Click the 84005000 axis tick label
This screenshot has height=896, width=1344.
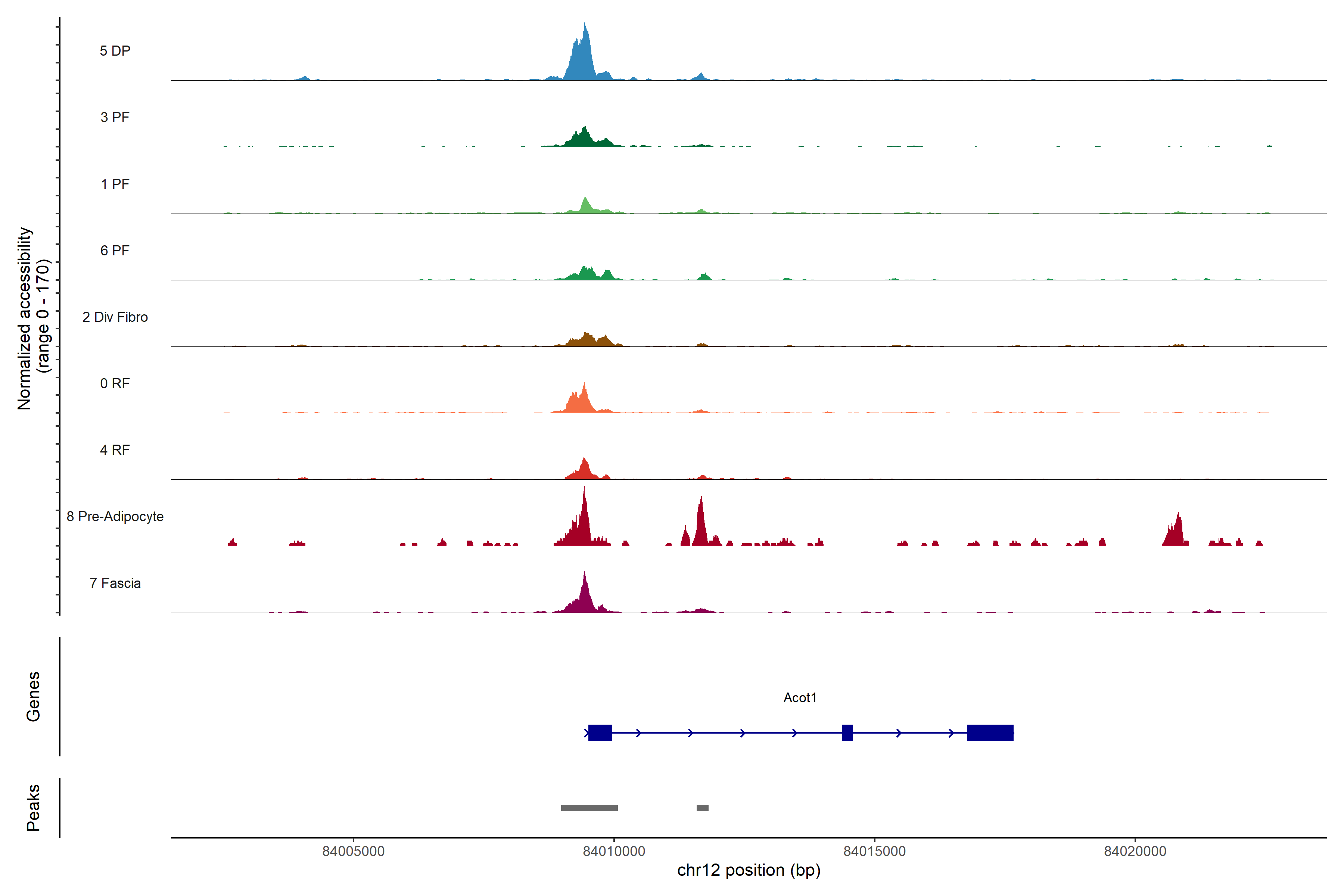(x=353, y=852)
